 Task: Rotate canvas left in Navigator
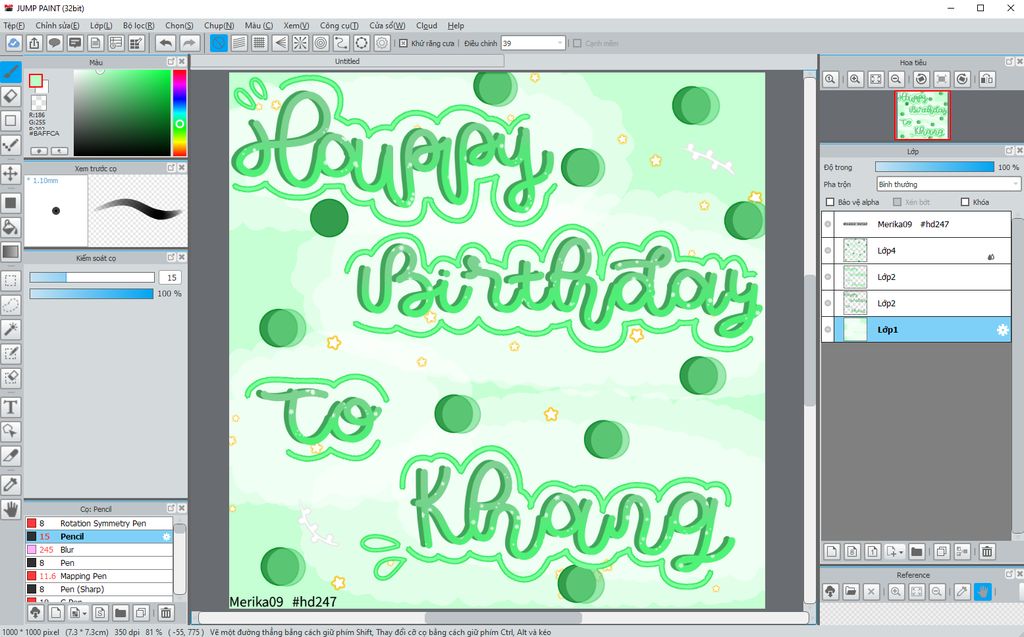pyautogui.click(x=921, y=79)
